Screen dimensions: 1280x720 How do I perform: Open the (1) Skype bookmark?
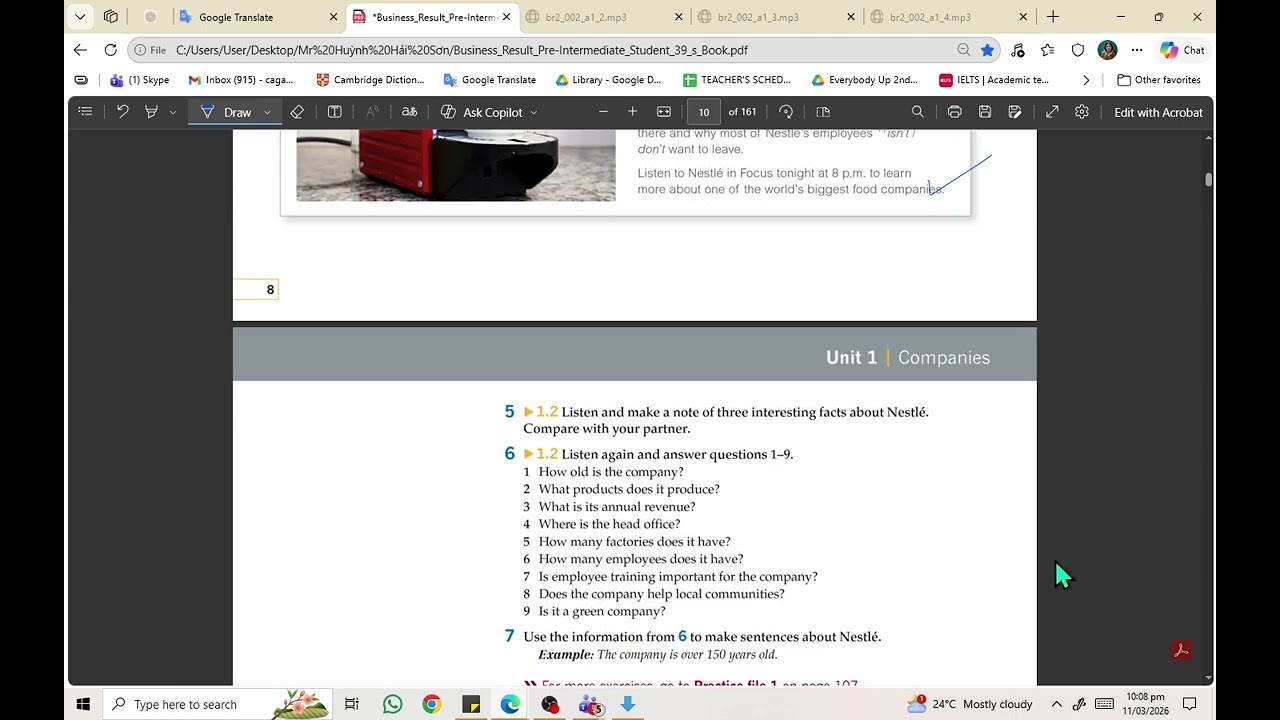139,80
